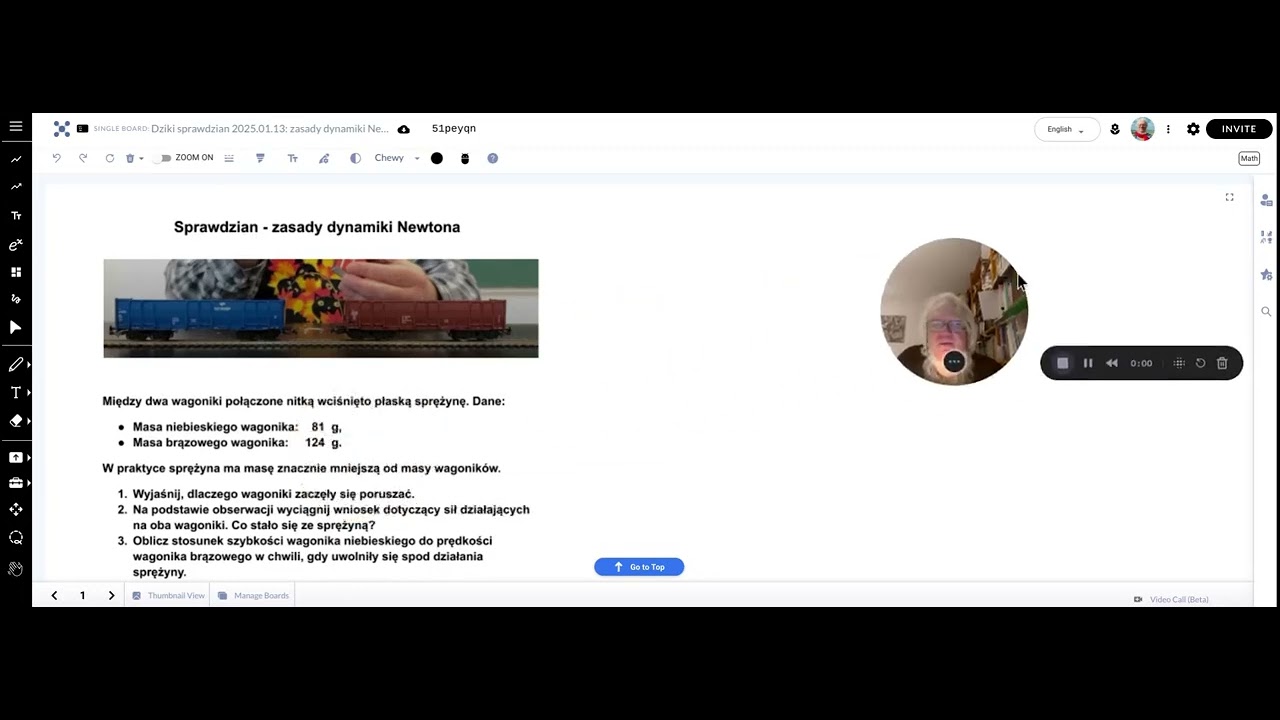Click the board title Dziki sprawdzian

(x=270, y=129)
